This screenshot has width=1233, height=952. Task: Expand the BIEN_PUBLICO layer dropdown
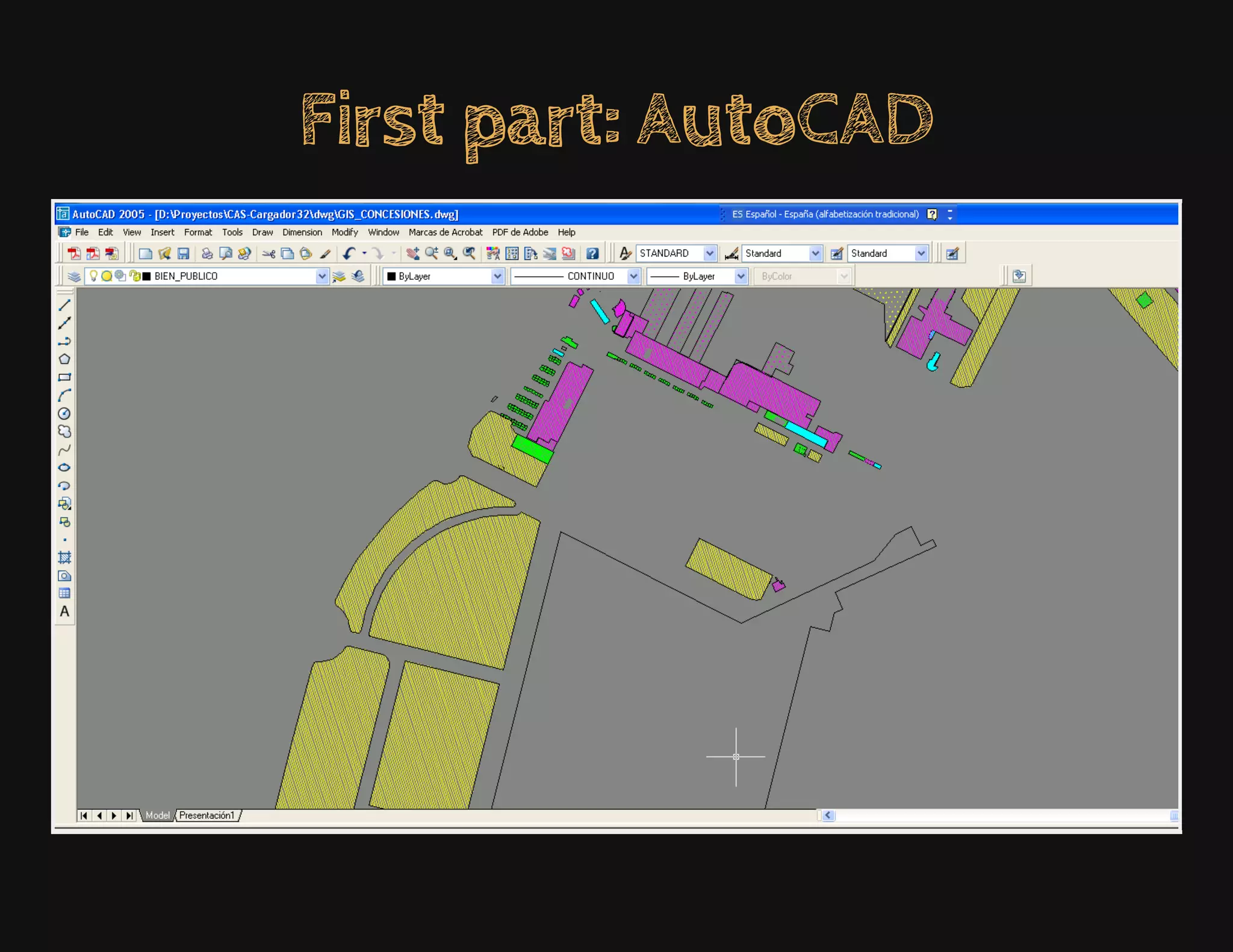(322, 276)
